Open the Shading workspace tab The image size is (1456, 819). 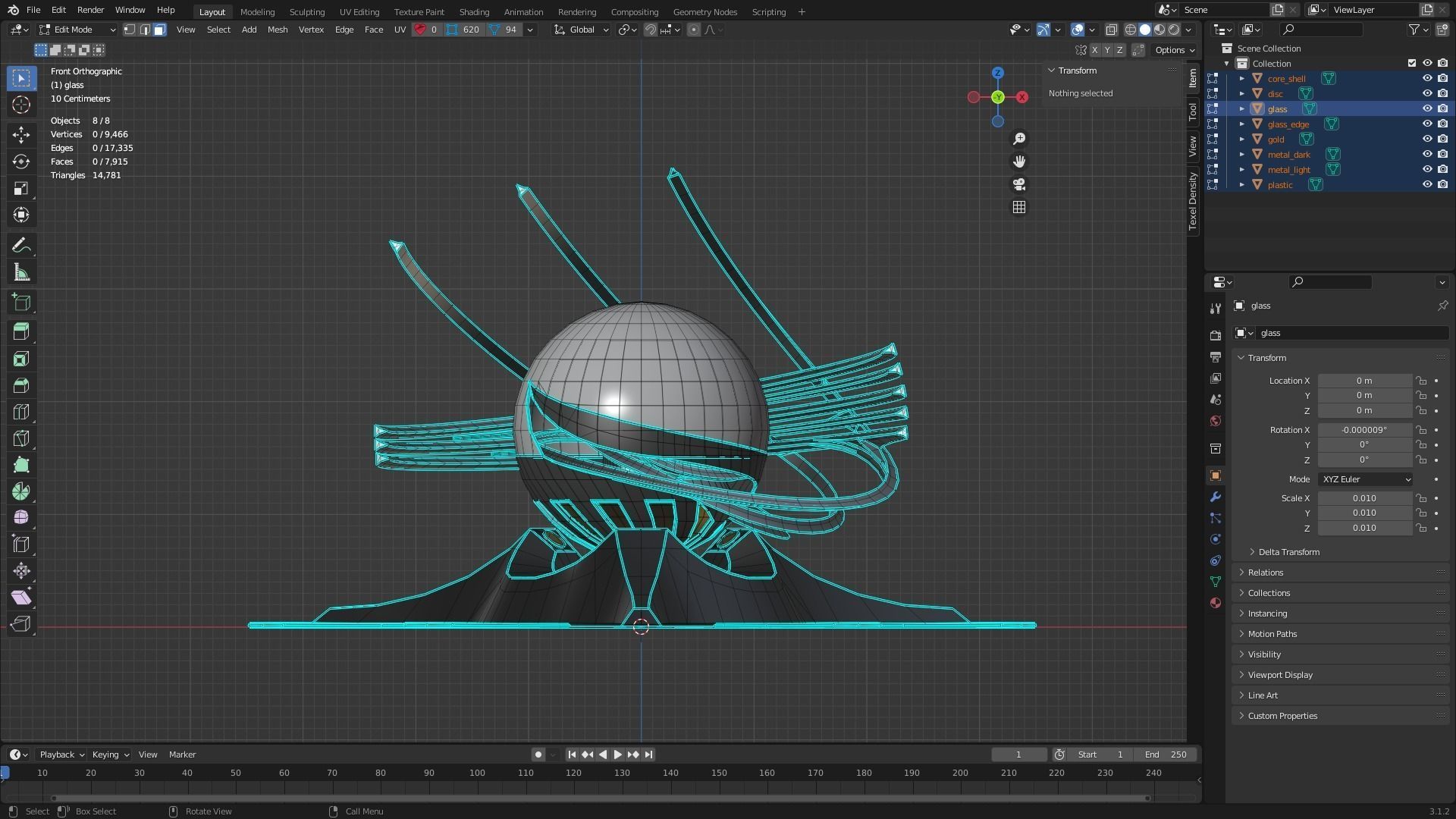pos(474,12)
